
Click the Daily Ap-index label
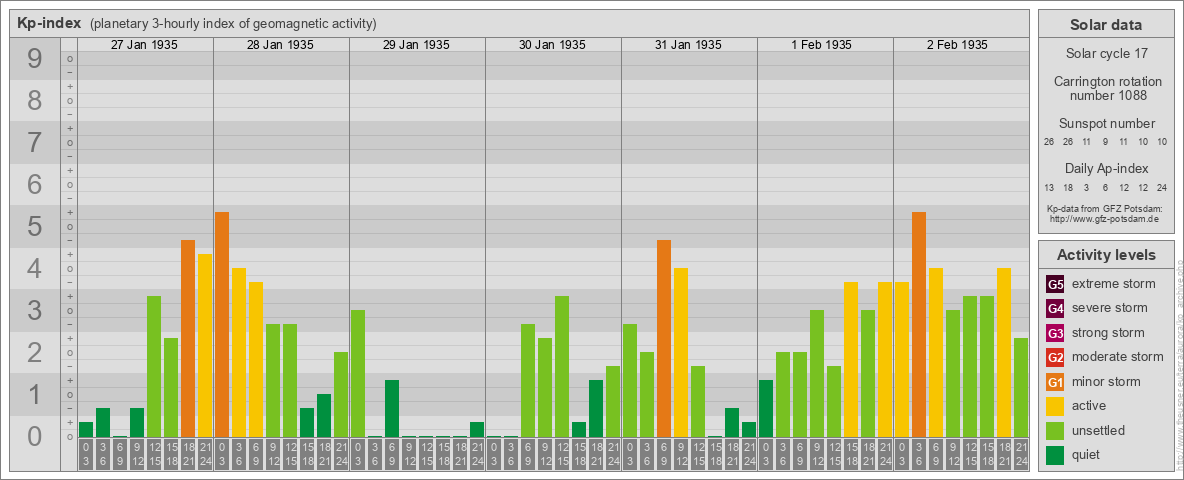point(1105,168)
